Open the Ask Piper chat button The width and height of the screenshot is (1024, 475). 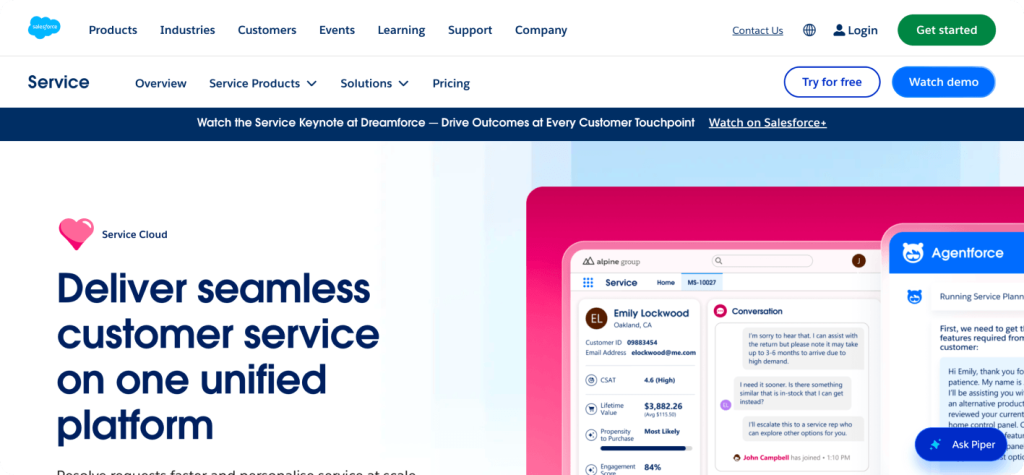click(961, 444)
